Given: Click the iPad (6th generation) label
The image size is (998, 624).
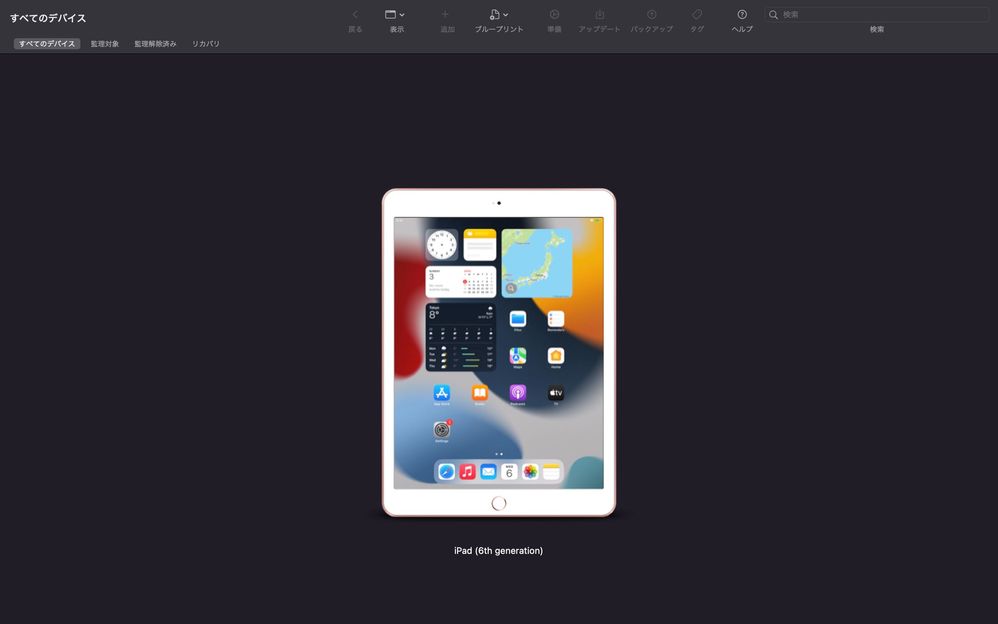Looking at the screenshot, I should [x=498, y=551].
